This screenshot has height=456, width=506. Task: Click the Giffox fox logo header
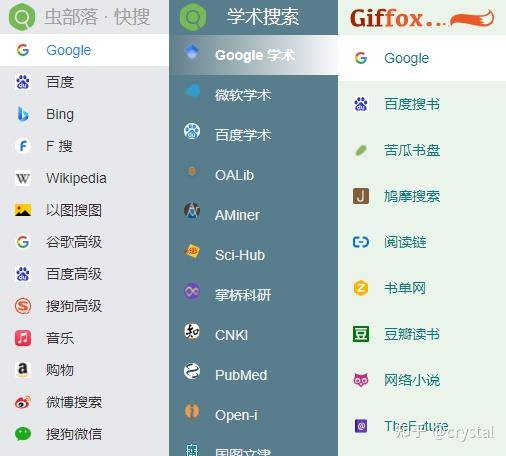pyautogui.click(x=422, y=18)
